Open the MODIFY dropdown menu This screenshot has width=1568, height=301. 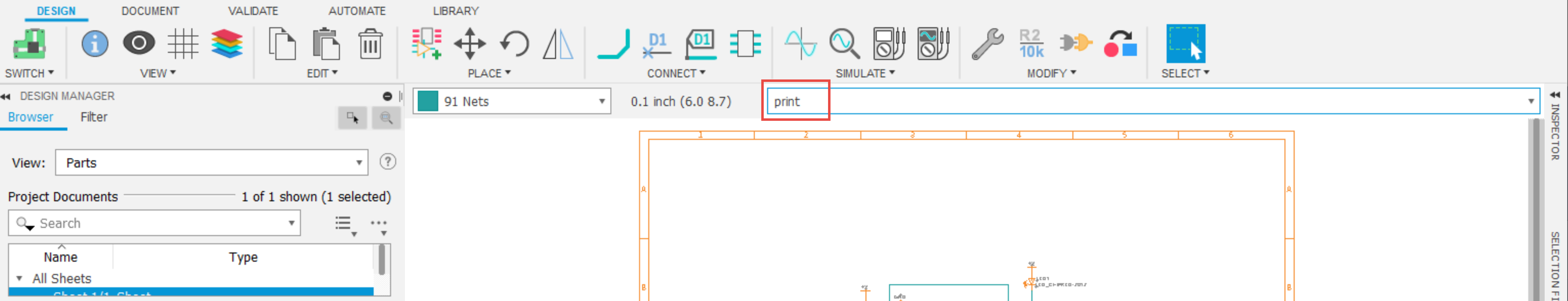coord(1052,73)
